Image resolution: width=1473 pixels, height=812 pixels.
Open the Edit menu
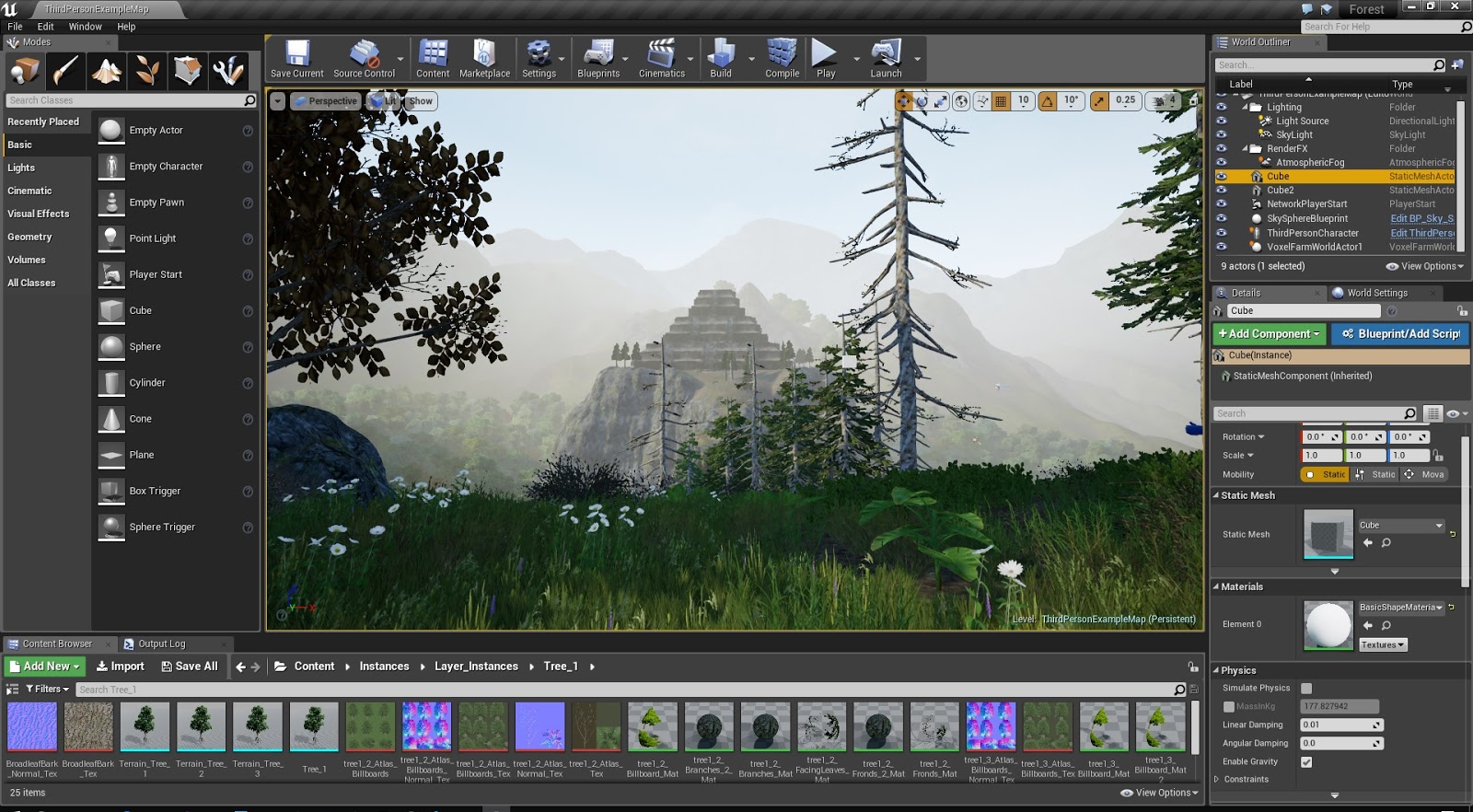pos(46,27)
